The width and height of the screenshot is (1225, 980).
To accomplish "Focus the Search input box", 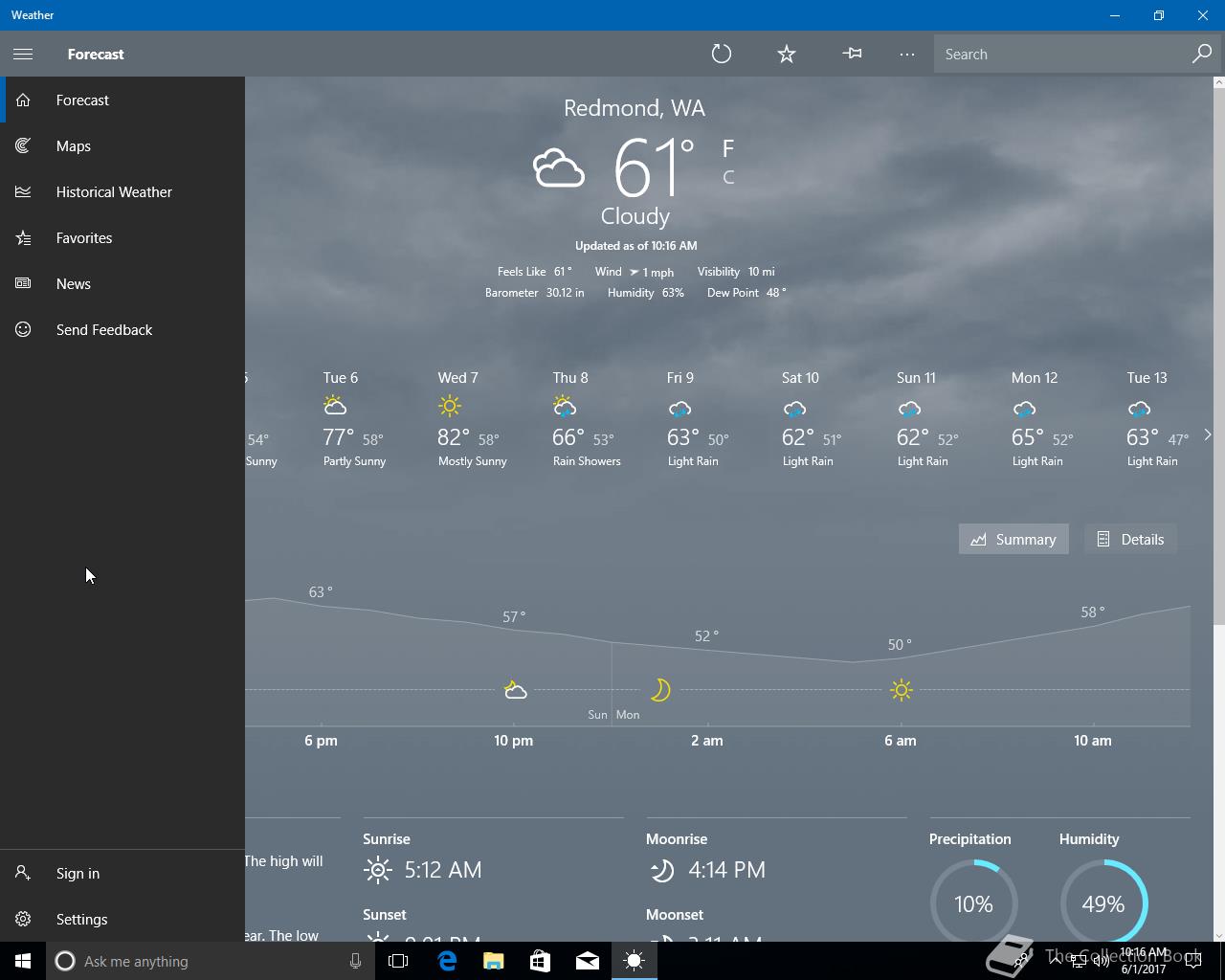I will point(1062,54).
